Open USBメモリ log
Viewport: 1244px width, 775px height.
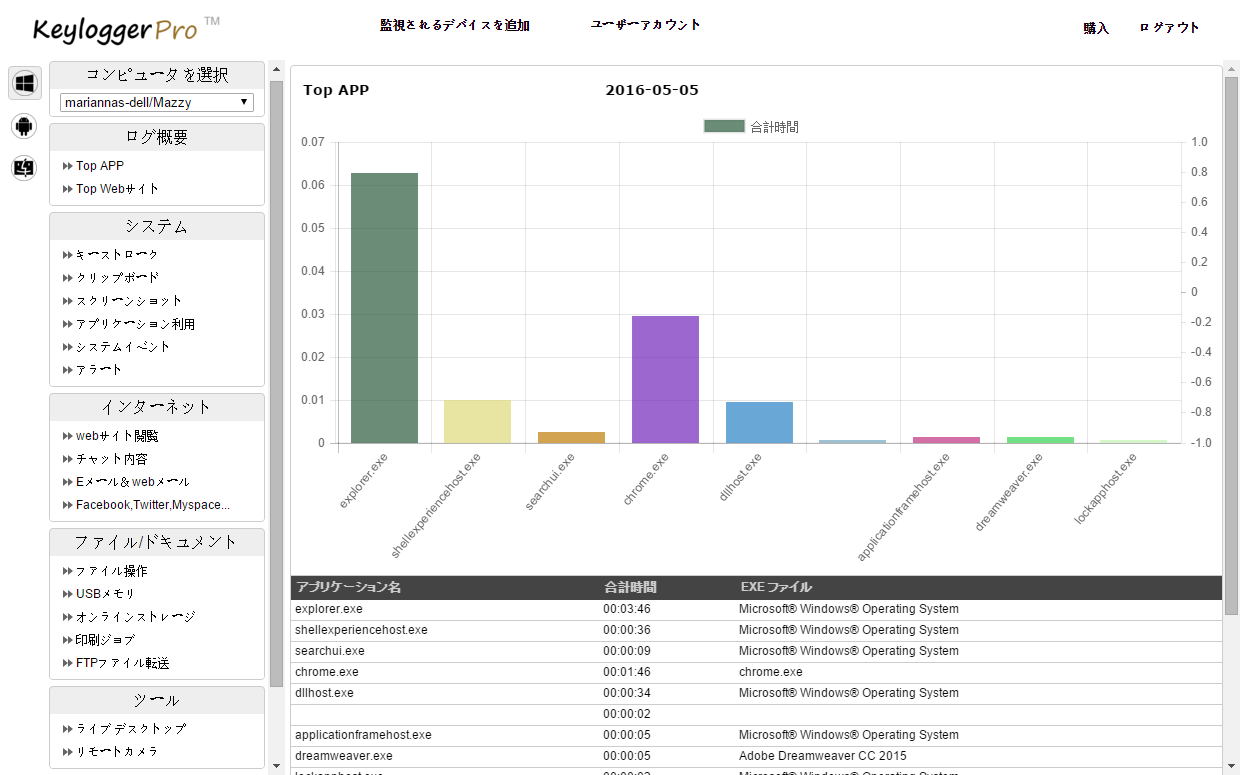tap(105, 594)
